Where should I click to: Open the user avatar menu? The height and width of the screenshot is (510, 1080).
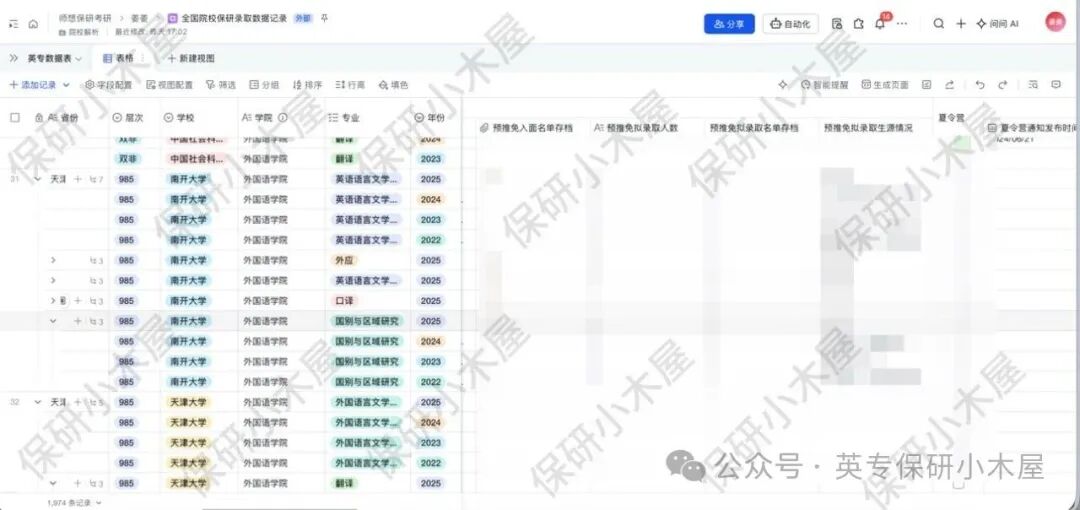tap(1055, 22)
